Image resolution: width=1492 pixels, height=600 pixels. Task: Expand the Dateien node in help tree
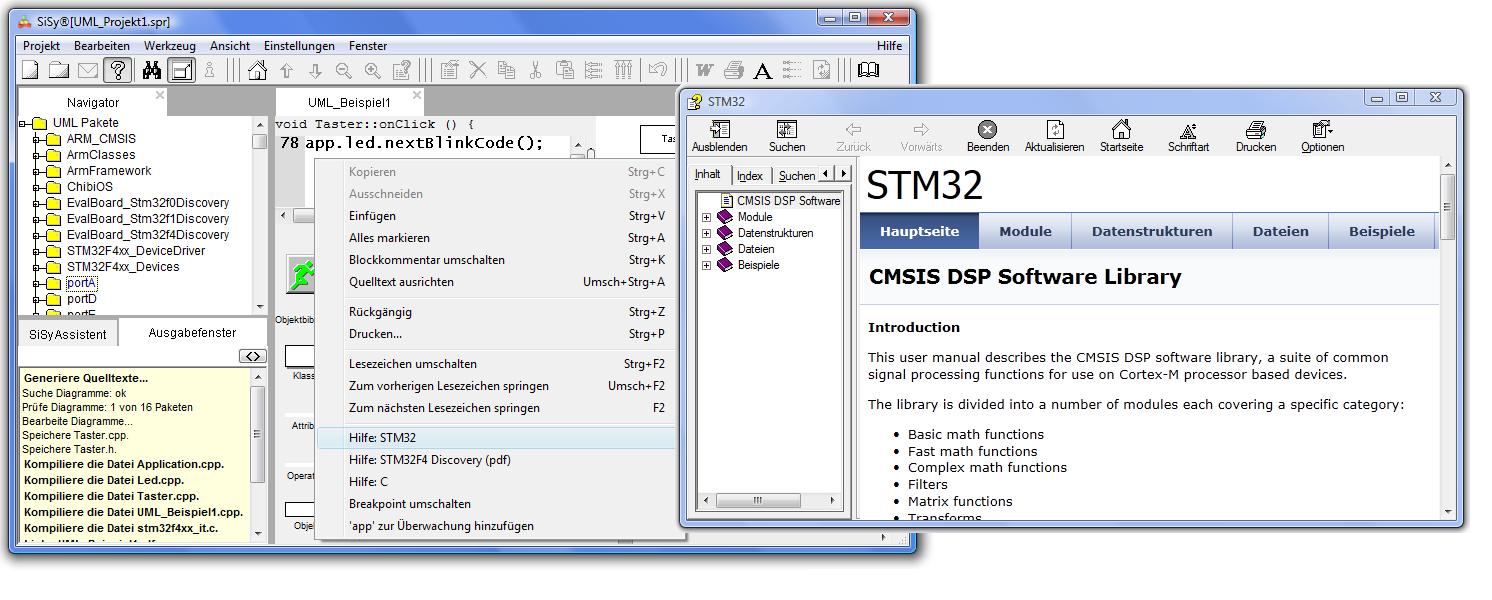(706, 249)
